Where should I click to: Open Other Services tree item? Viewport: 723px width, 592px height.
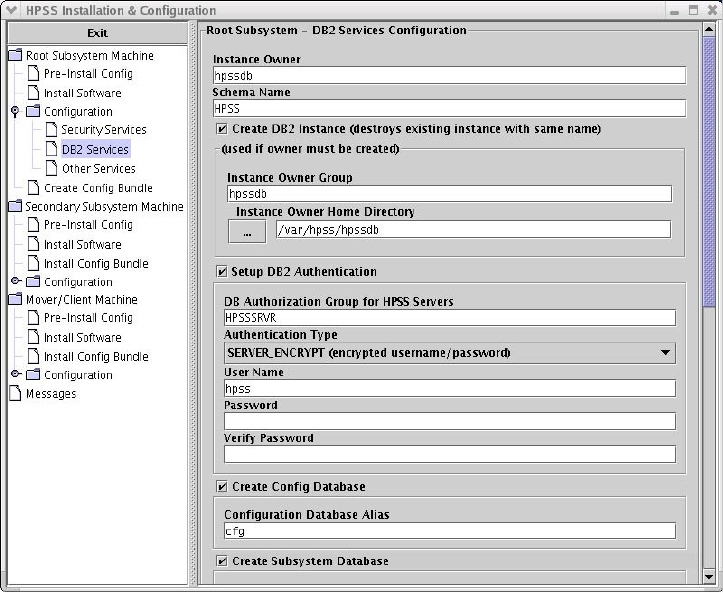pyautogui.click(x=99, y=169)
